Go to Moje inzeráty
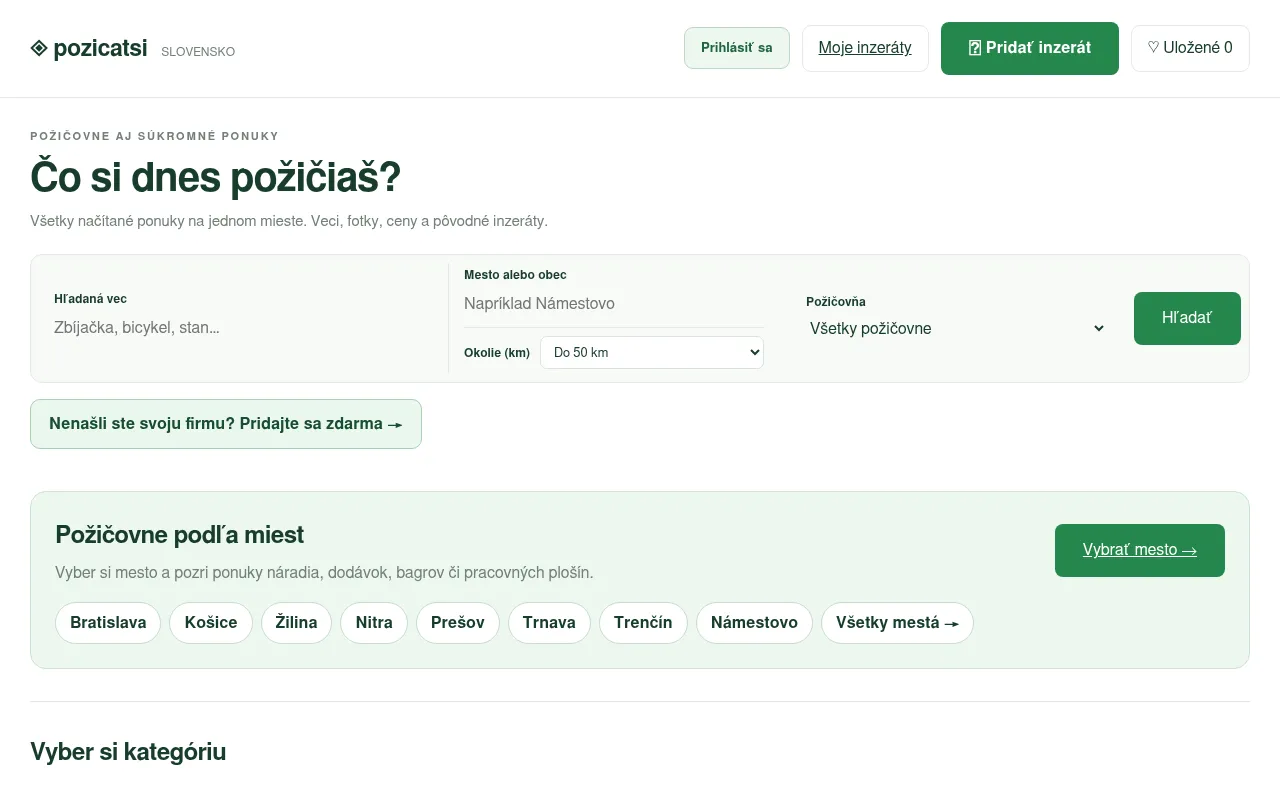The height and width of the screenshot is (800, 1280). (x=865, y=48)
